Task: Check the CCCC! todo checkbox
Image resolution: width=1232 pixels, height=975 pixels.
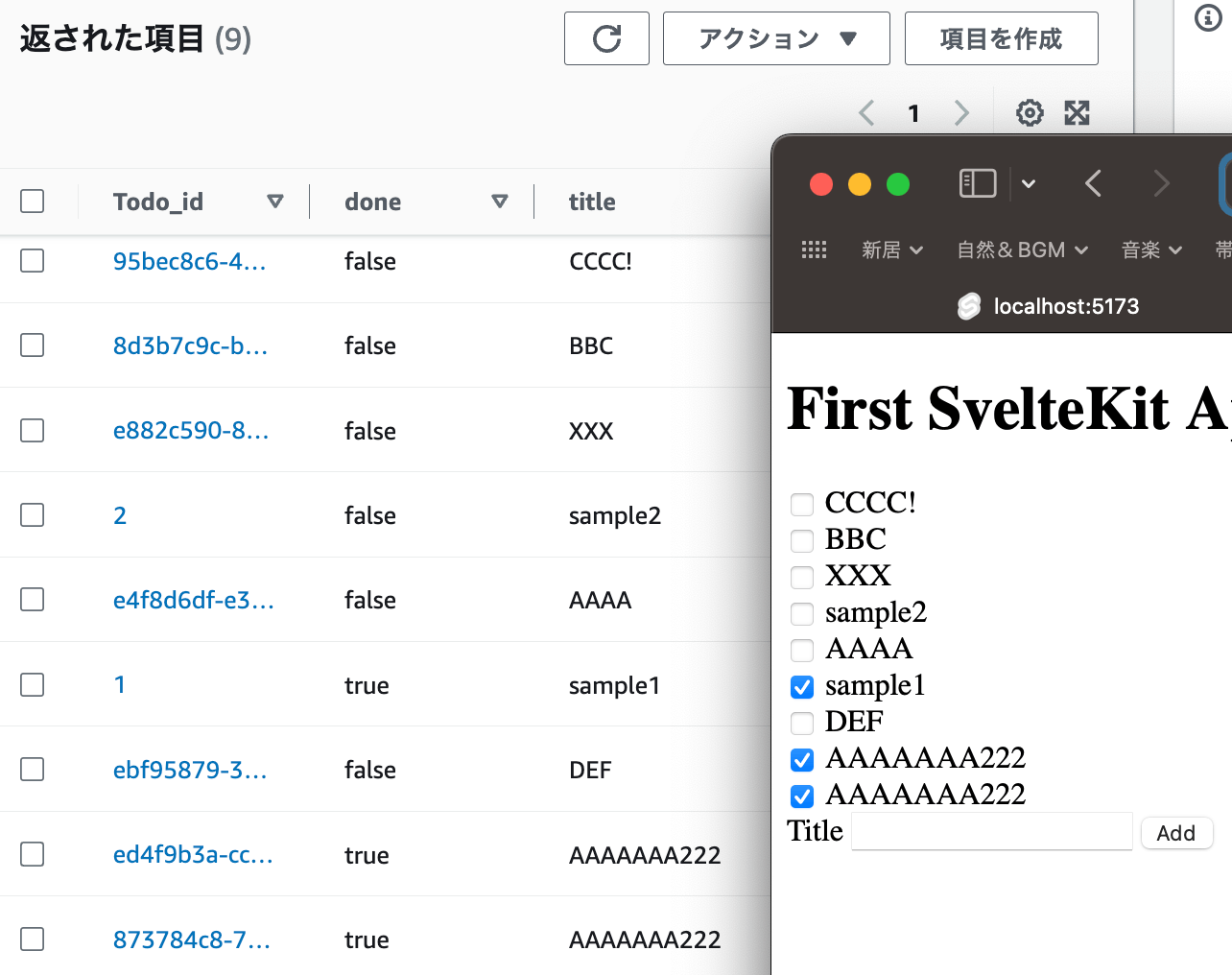Action: 801,504
